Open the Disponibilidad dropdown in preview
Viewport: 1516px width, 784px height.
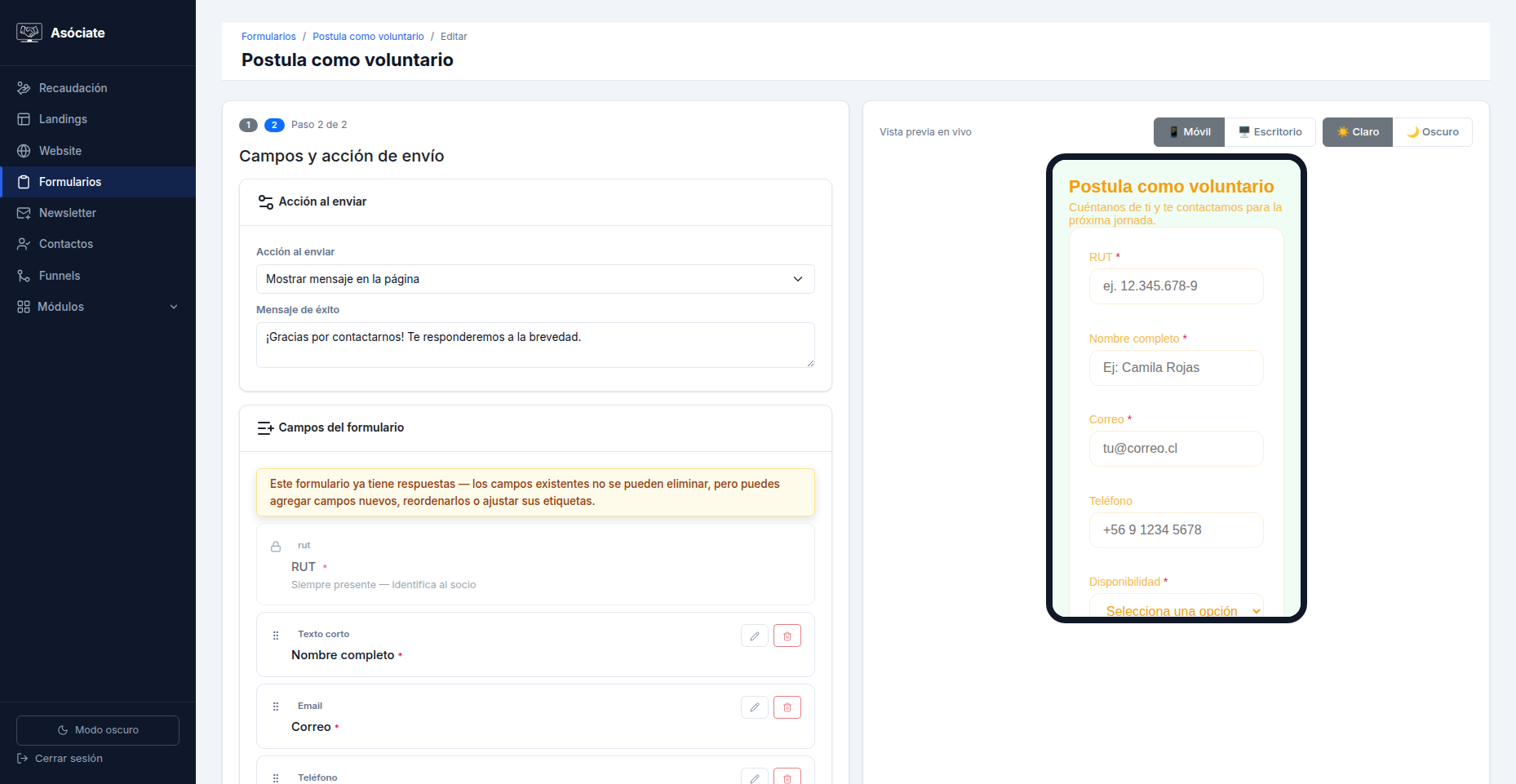(x=1176, y=607)
